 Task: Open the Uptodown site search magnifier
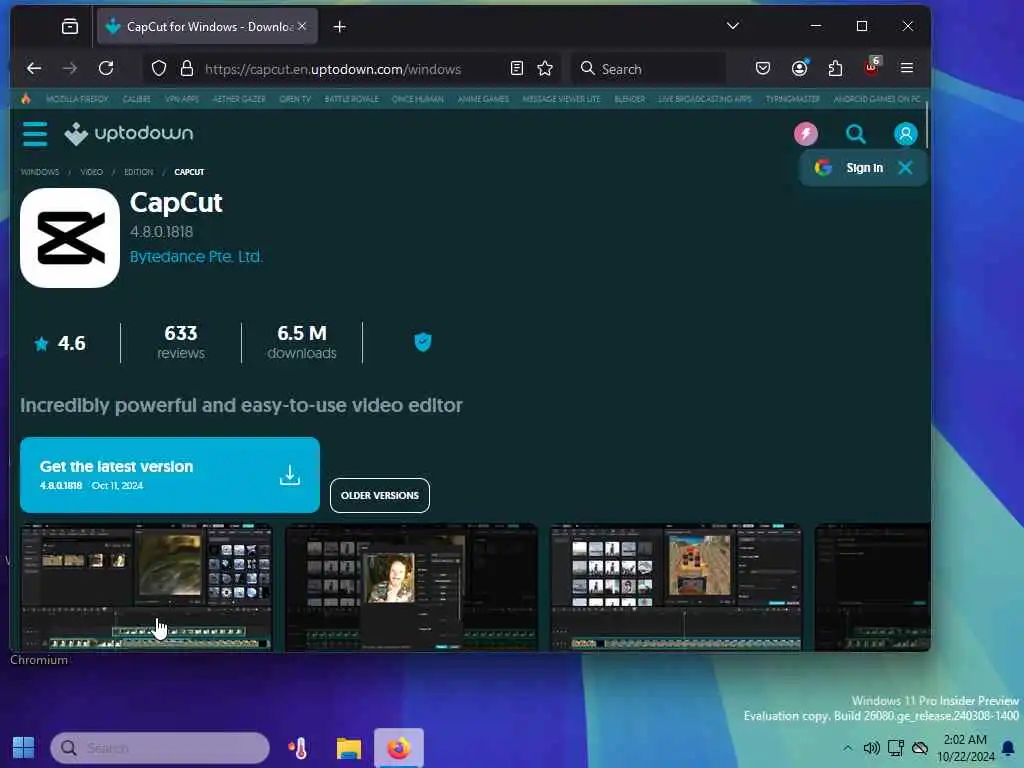(856, 134)
